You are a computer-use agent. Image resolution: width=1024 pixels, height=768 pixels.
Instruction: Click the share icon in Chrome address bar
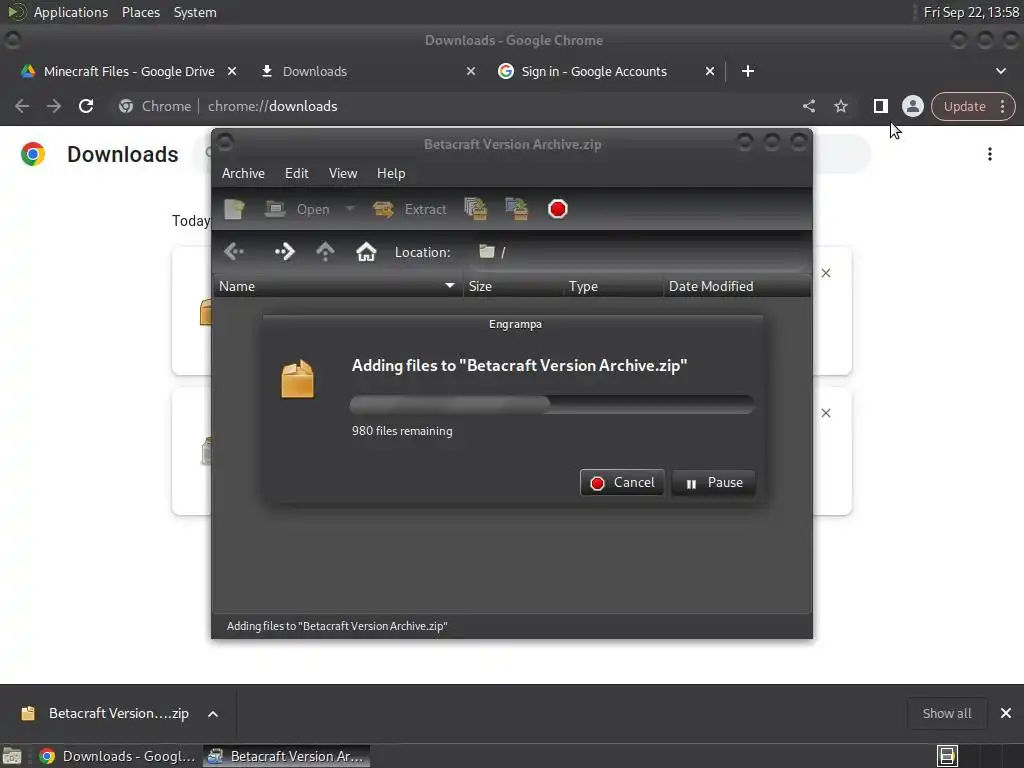808,106
